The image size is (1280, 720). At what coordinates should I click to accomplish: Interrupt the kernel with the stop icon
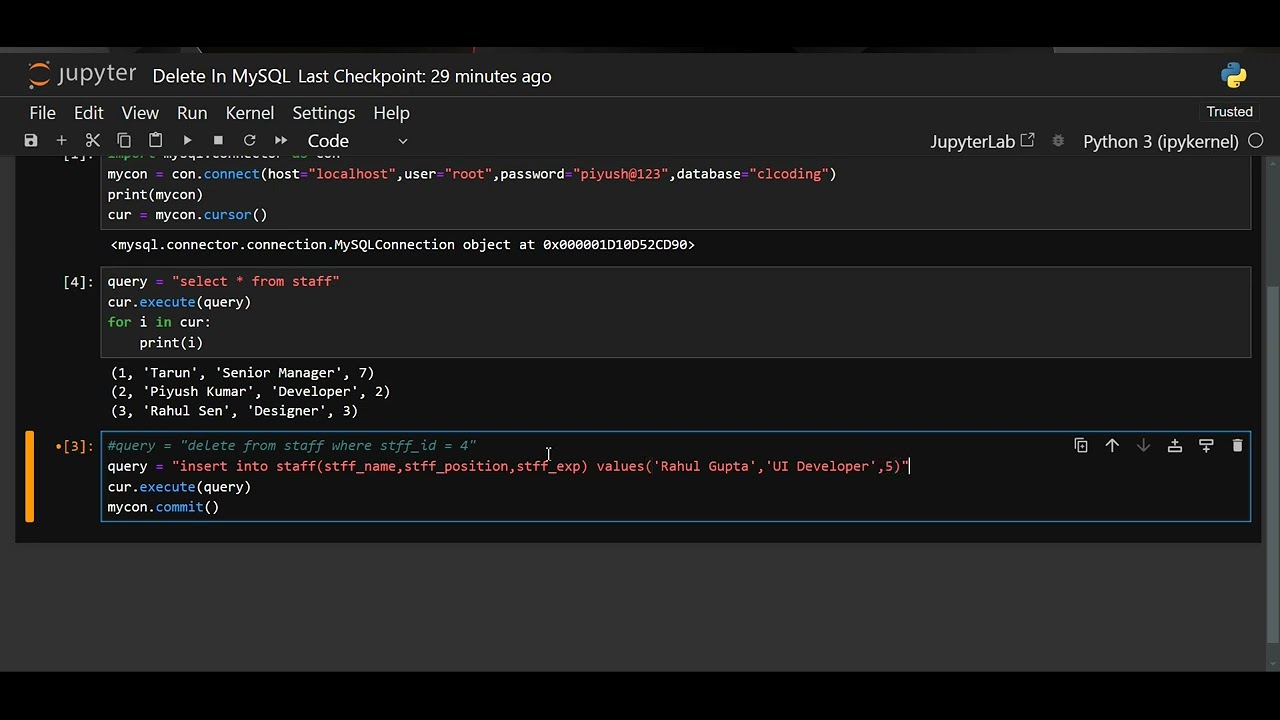[x=218, y=141]
